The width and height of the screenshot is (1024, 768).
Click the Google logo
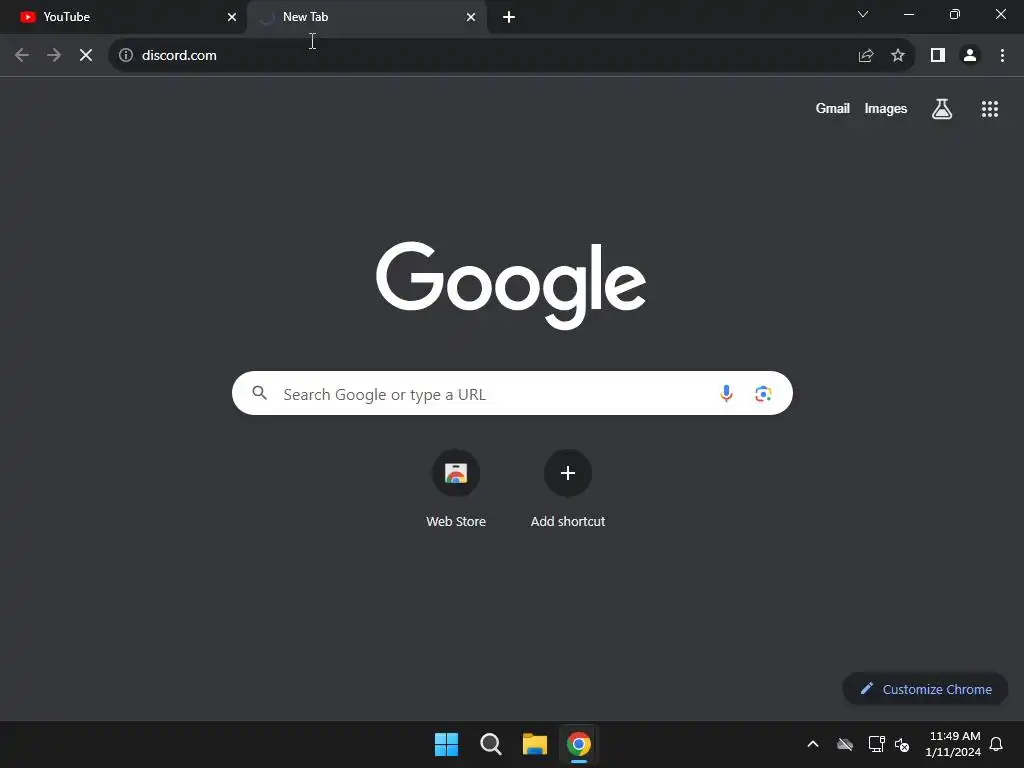[x=511, y=285]
